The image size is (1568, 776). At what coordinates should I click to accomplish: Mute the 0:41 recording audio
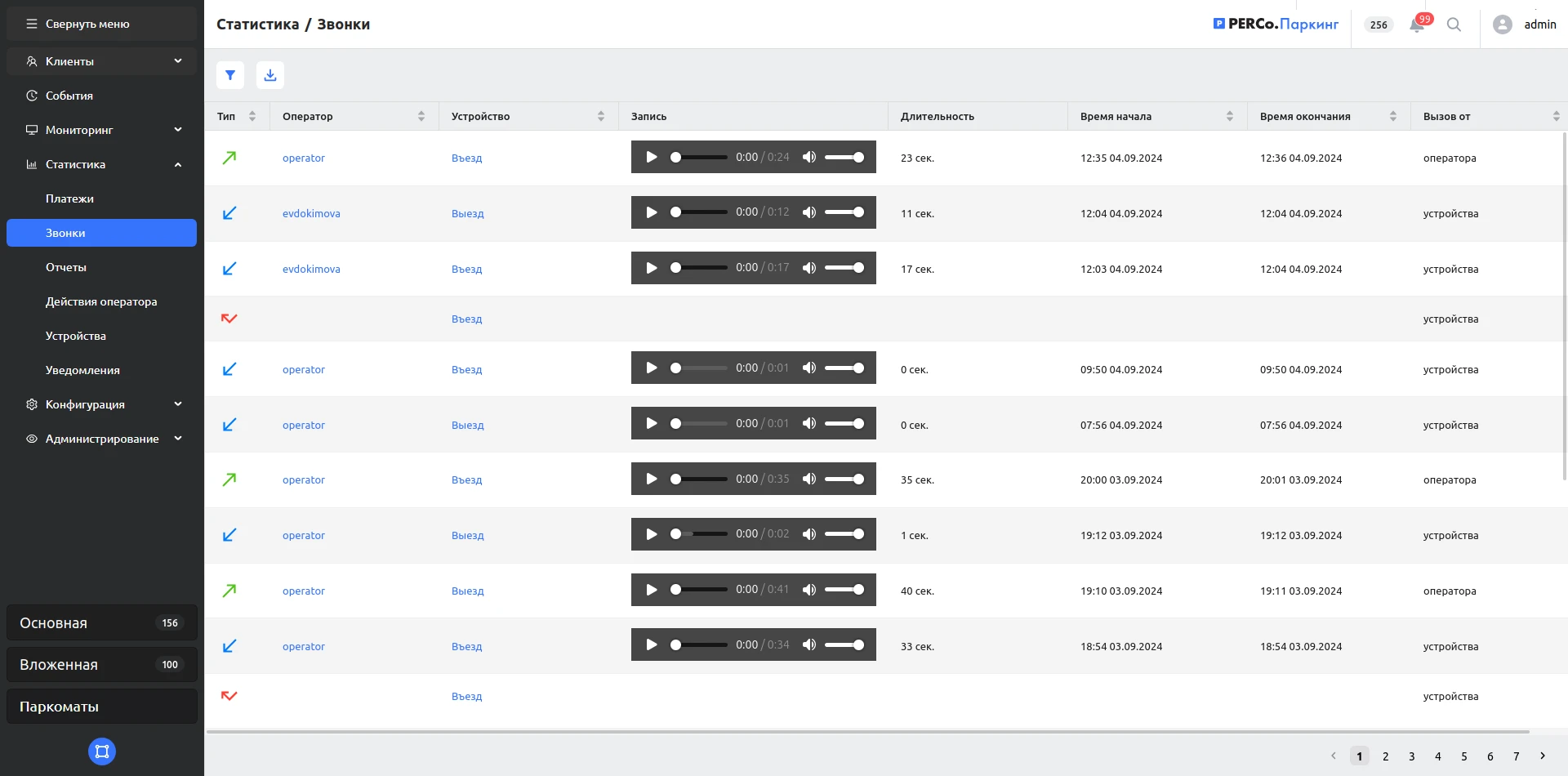(x=809, y=590)
